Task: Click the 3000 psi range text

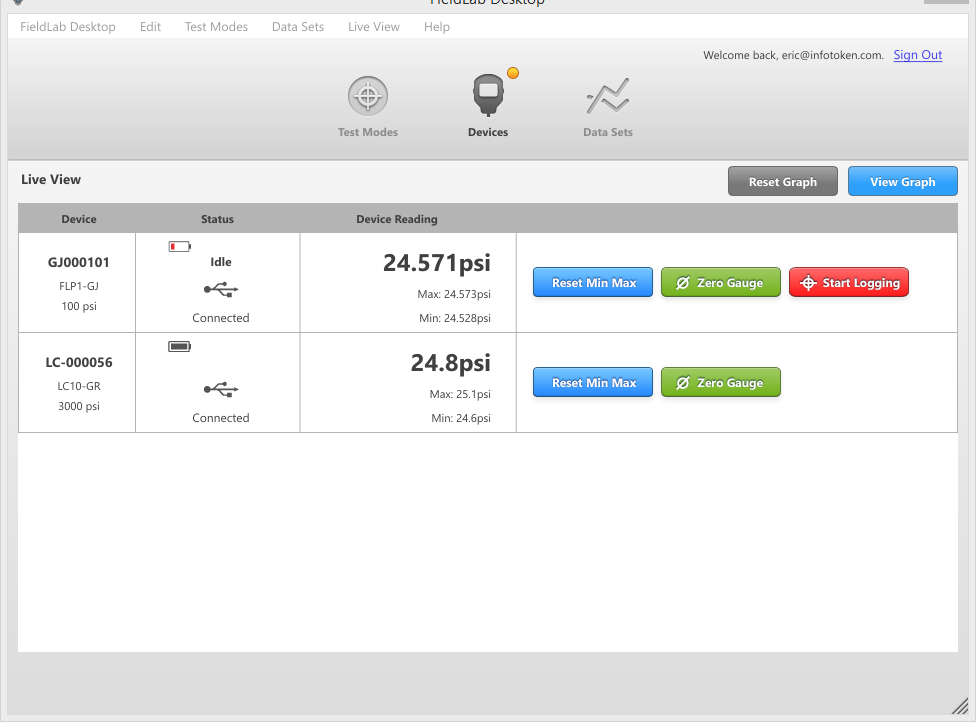Action: (x=78, y=406)
